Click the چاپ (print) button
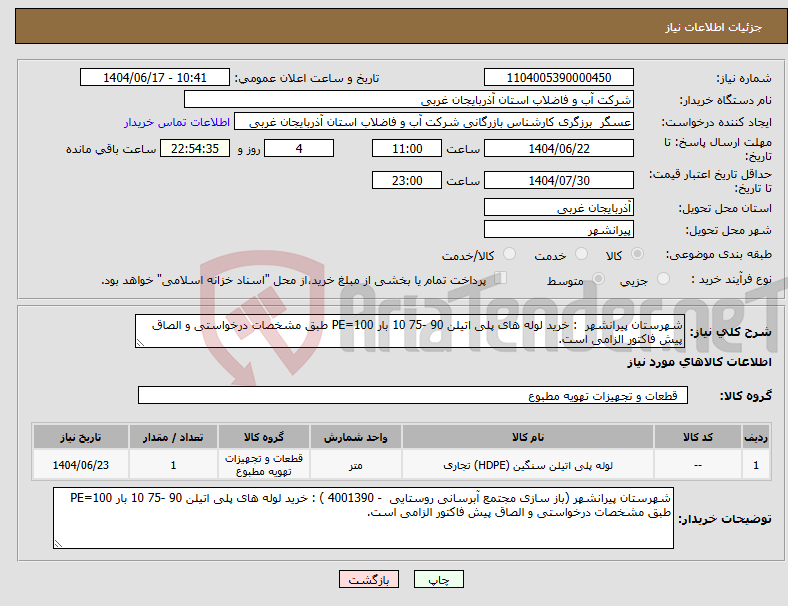Viewport: 788px width, 606px height. (x=438, y=579)
